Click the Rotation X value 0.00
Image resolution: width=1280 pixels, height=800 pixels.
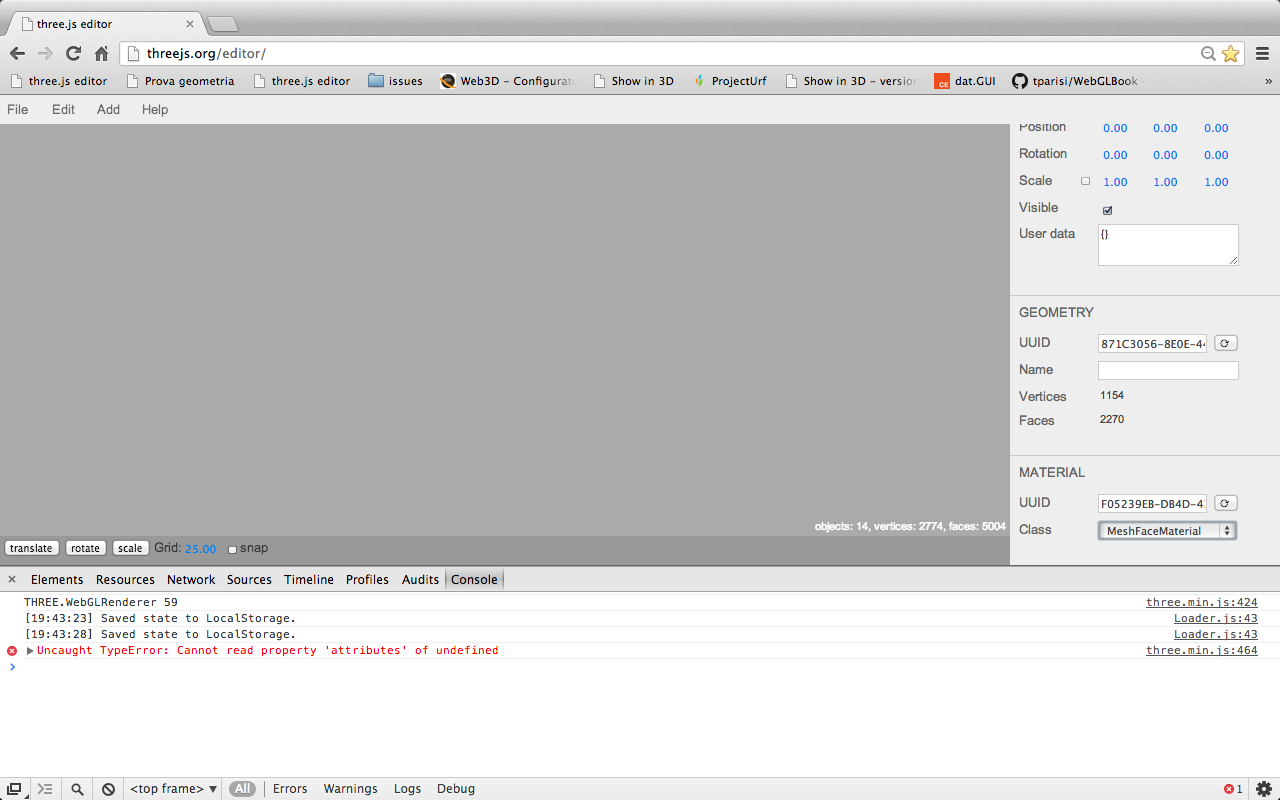1115,155
